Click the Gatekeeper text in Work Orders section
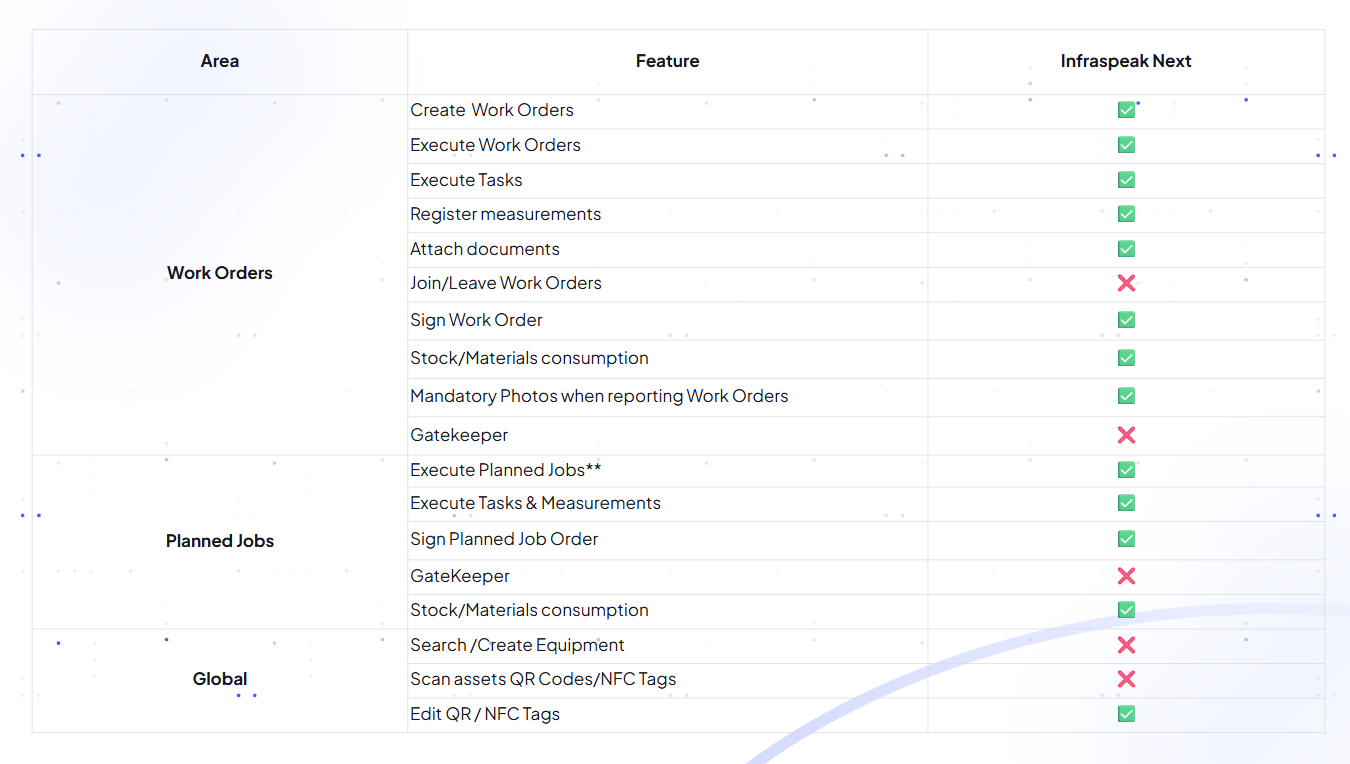This screenshot has height=764, width=1350. tap(459, 435)
